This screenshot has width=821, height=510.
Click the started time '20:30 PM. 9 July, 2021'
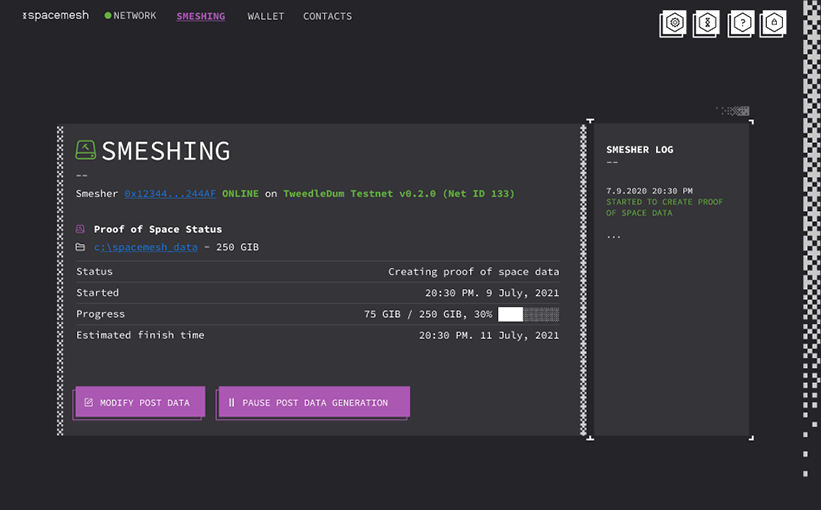coord(492,293)
